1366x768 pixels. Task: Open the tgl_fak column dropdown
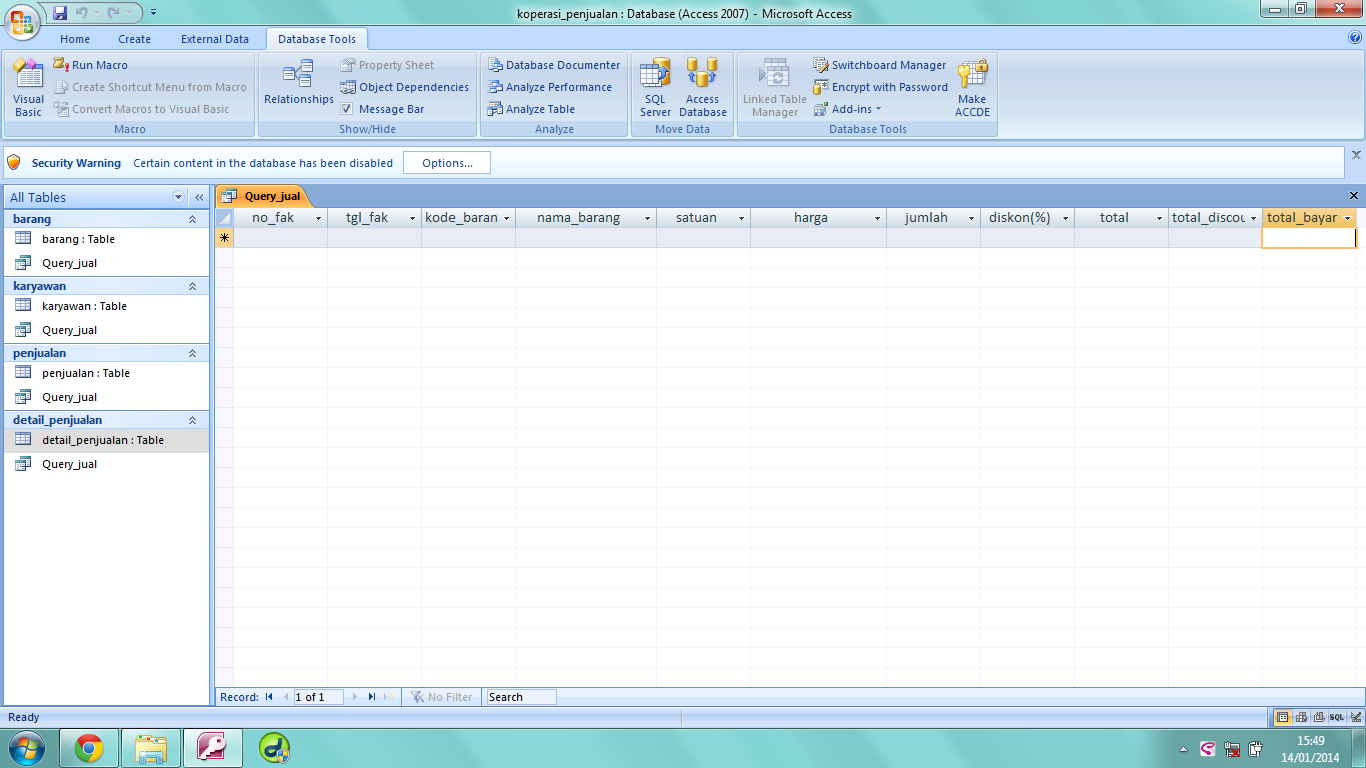pyautogui.click(x=412, y=218)
